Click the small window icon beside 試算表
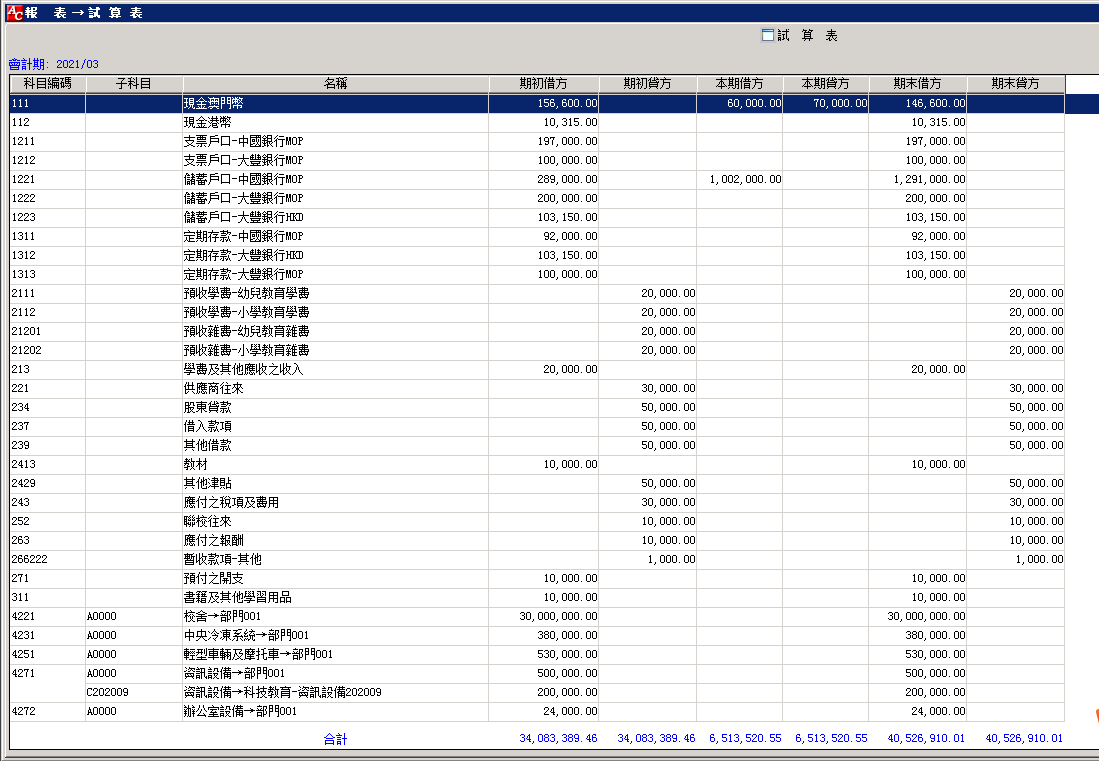Viewport: 1099px width, 761px height. pyautogui.click(x=768, y=35)
